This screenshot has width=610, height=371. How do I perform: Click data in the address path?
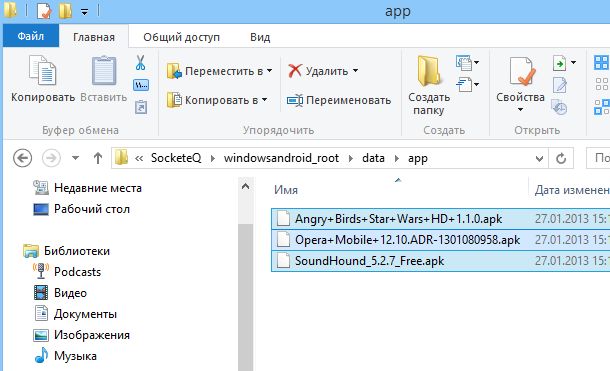(373, 158)
